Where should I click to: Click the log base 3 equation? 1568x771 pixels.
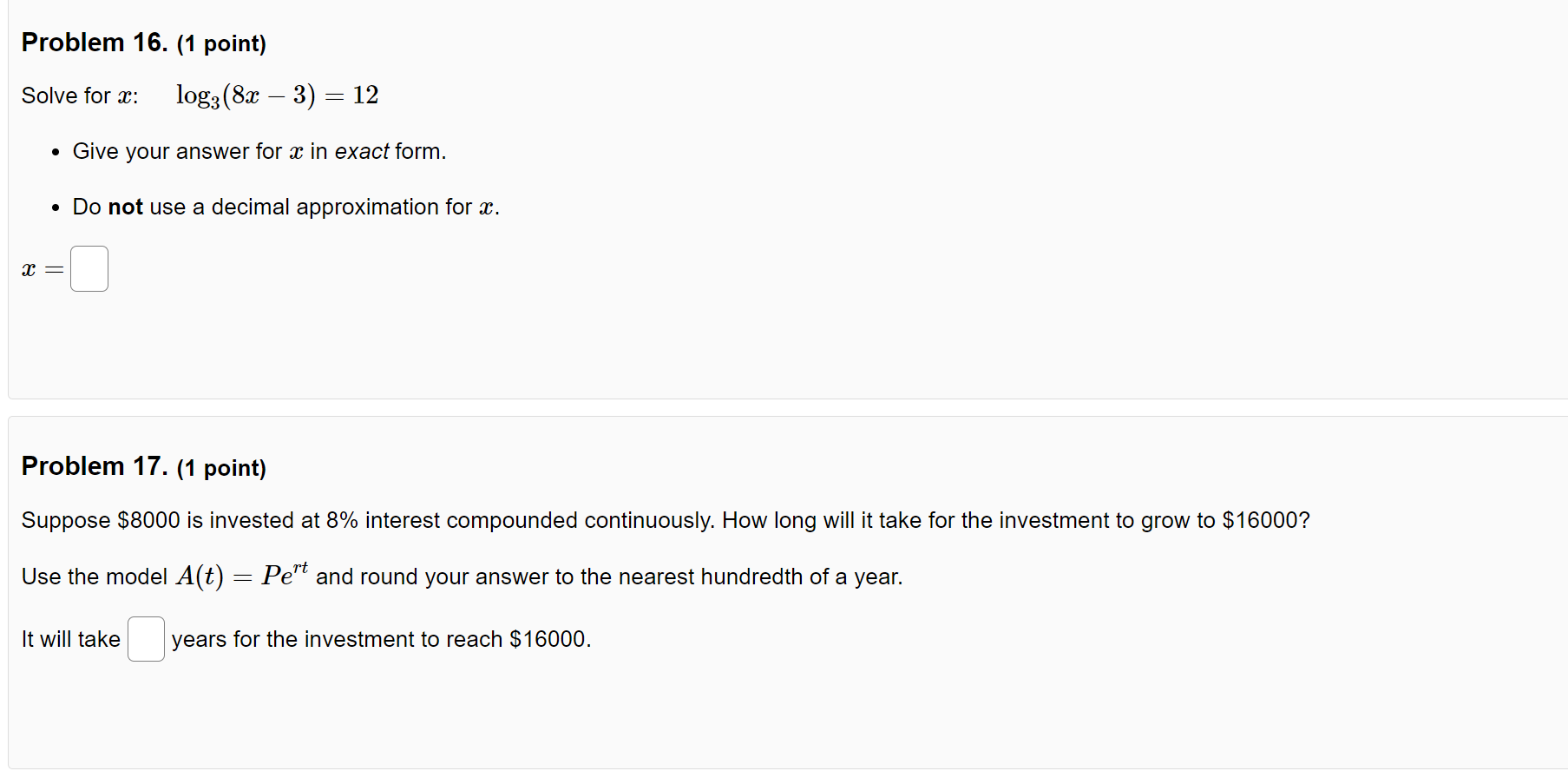point(277,95)
